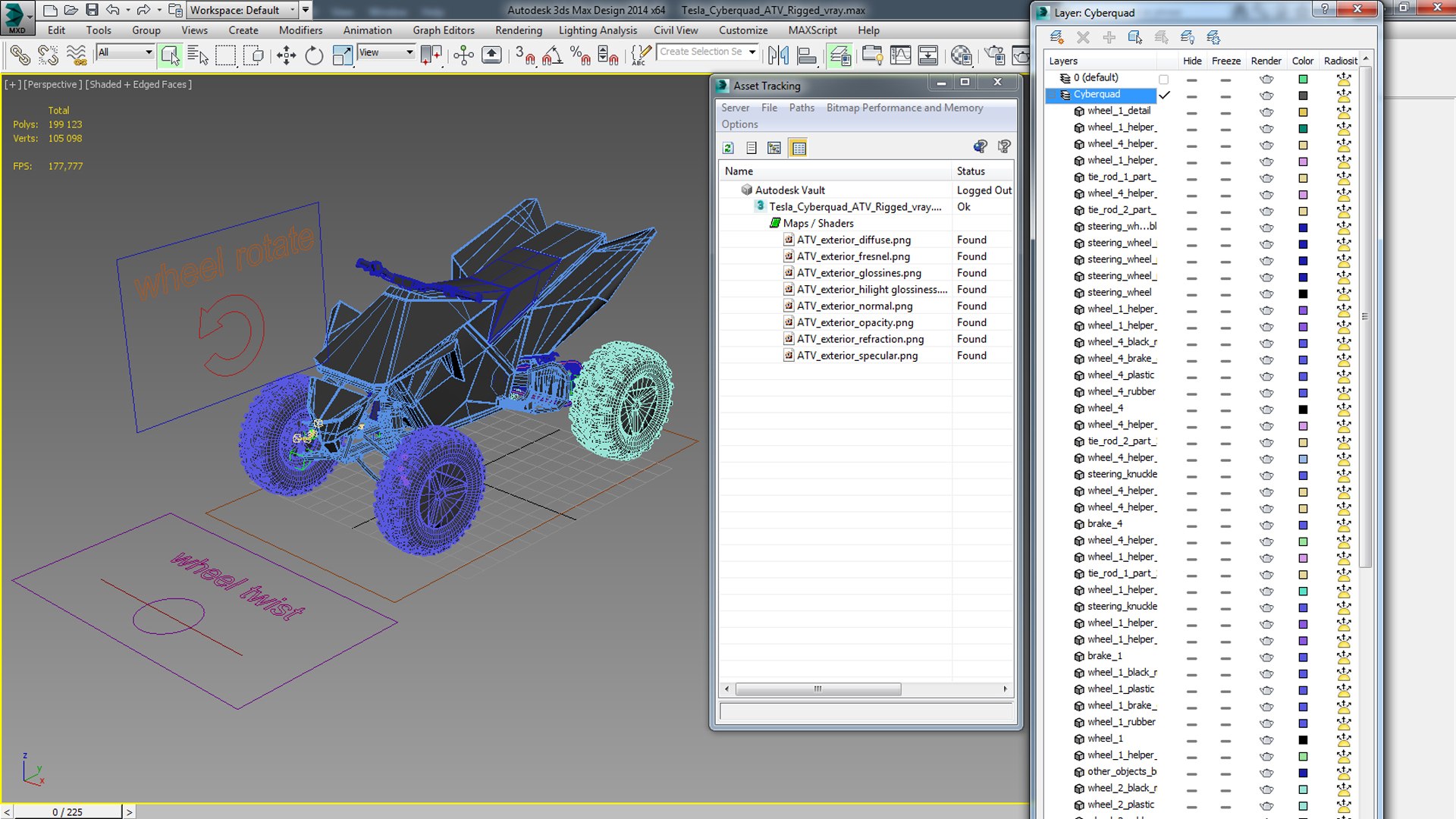This screenshot has height=819, width=1456.
Task: Toggle Render teapot for steering_wheel row
Action: point(1266,293)
